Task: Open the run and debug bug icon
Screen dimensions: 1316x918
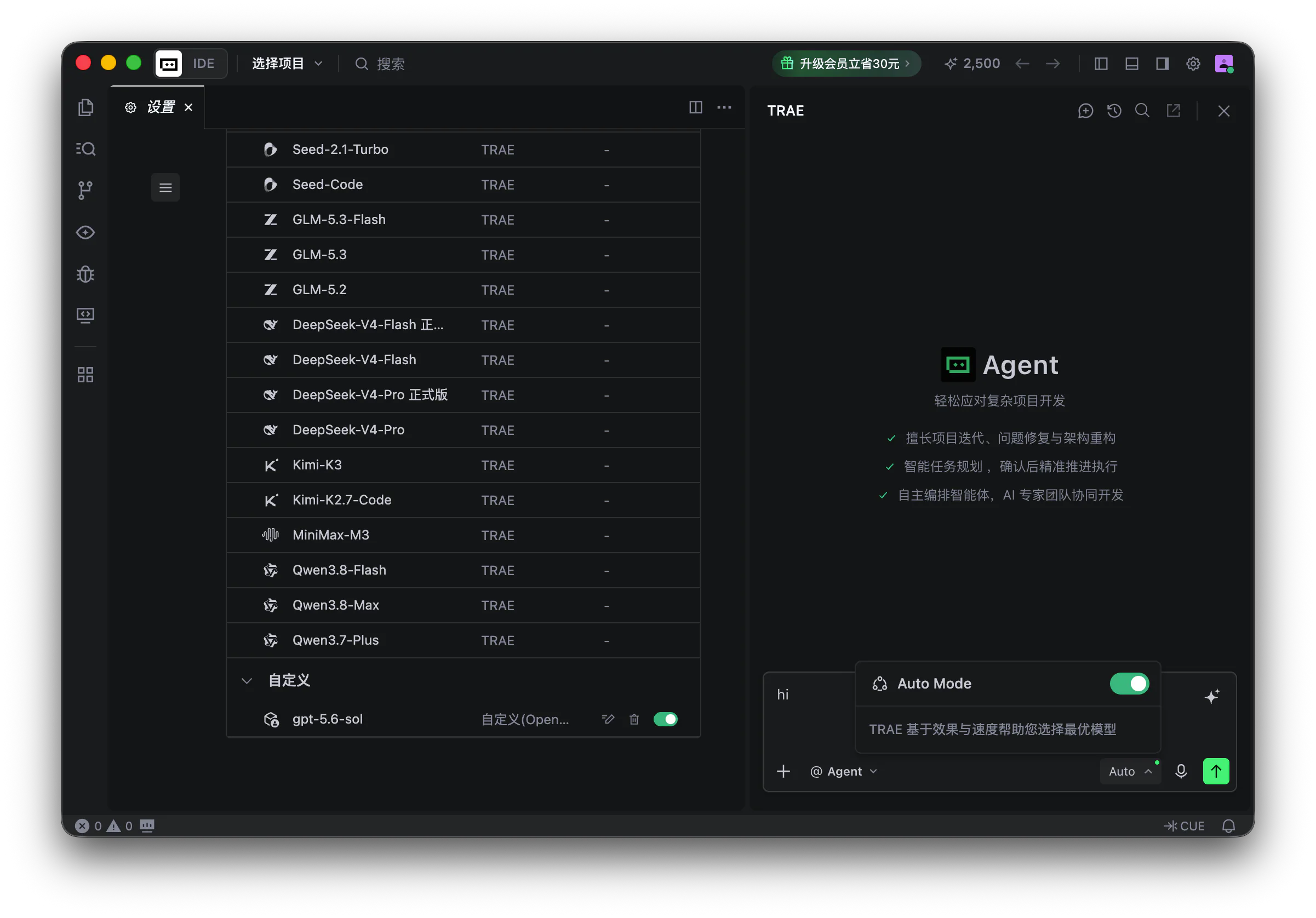Action: coord(85,274)
